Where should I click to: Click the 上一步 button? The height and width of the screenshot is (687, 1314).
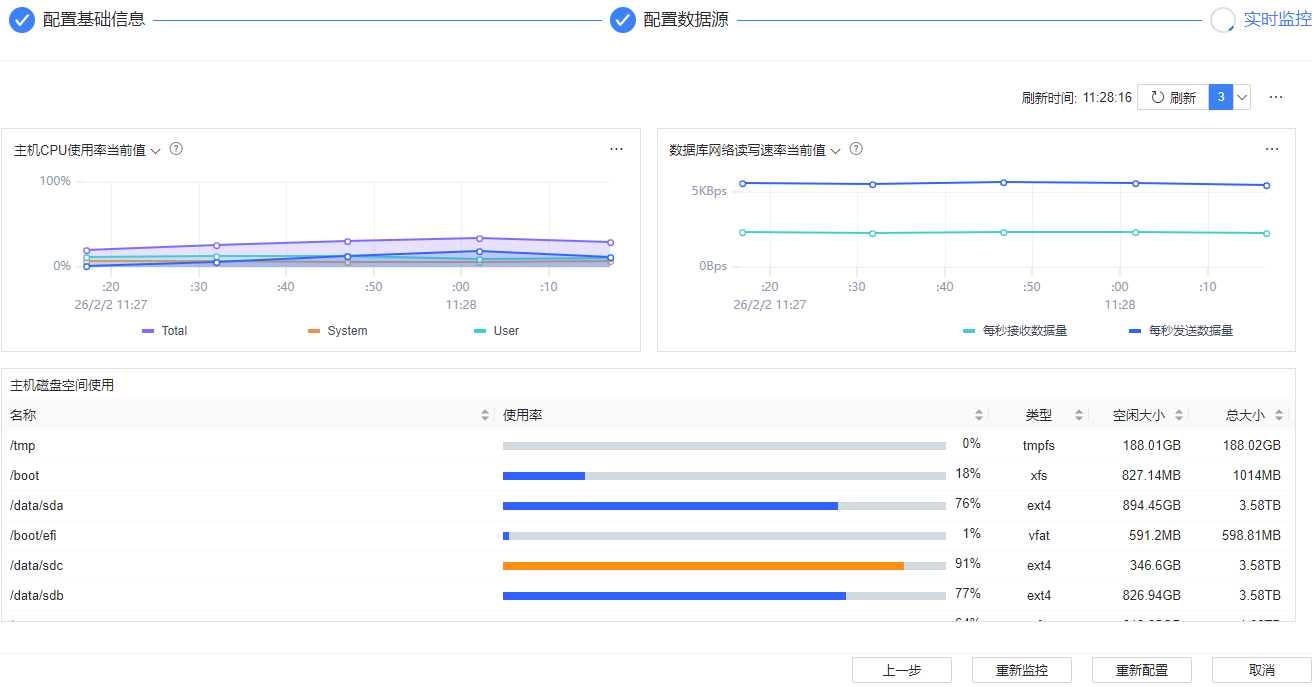click(902, 670)
